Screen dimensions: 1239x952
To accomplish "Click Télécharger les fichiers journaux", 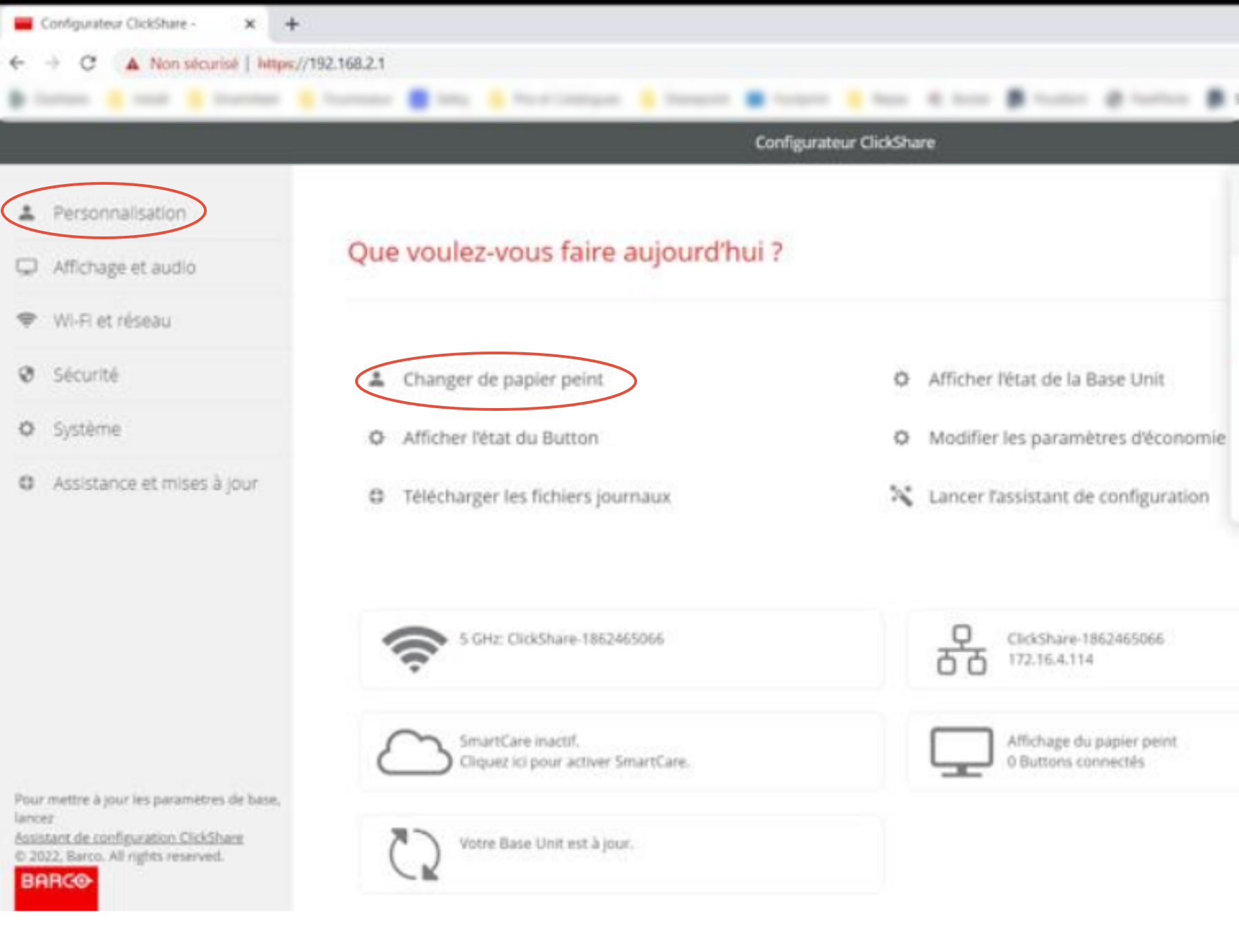I will pos(536,496).
